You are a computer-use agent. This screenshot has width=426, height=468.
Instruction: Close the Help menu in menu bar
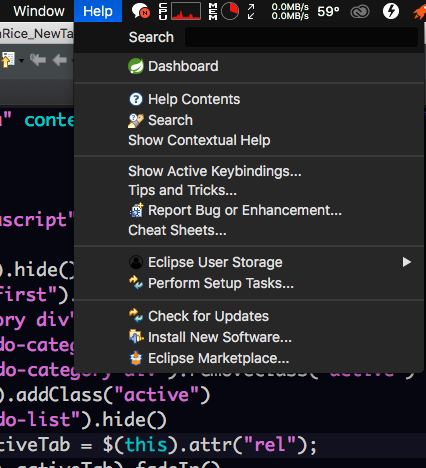coord(98,11)
